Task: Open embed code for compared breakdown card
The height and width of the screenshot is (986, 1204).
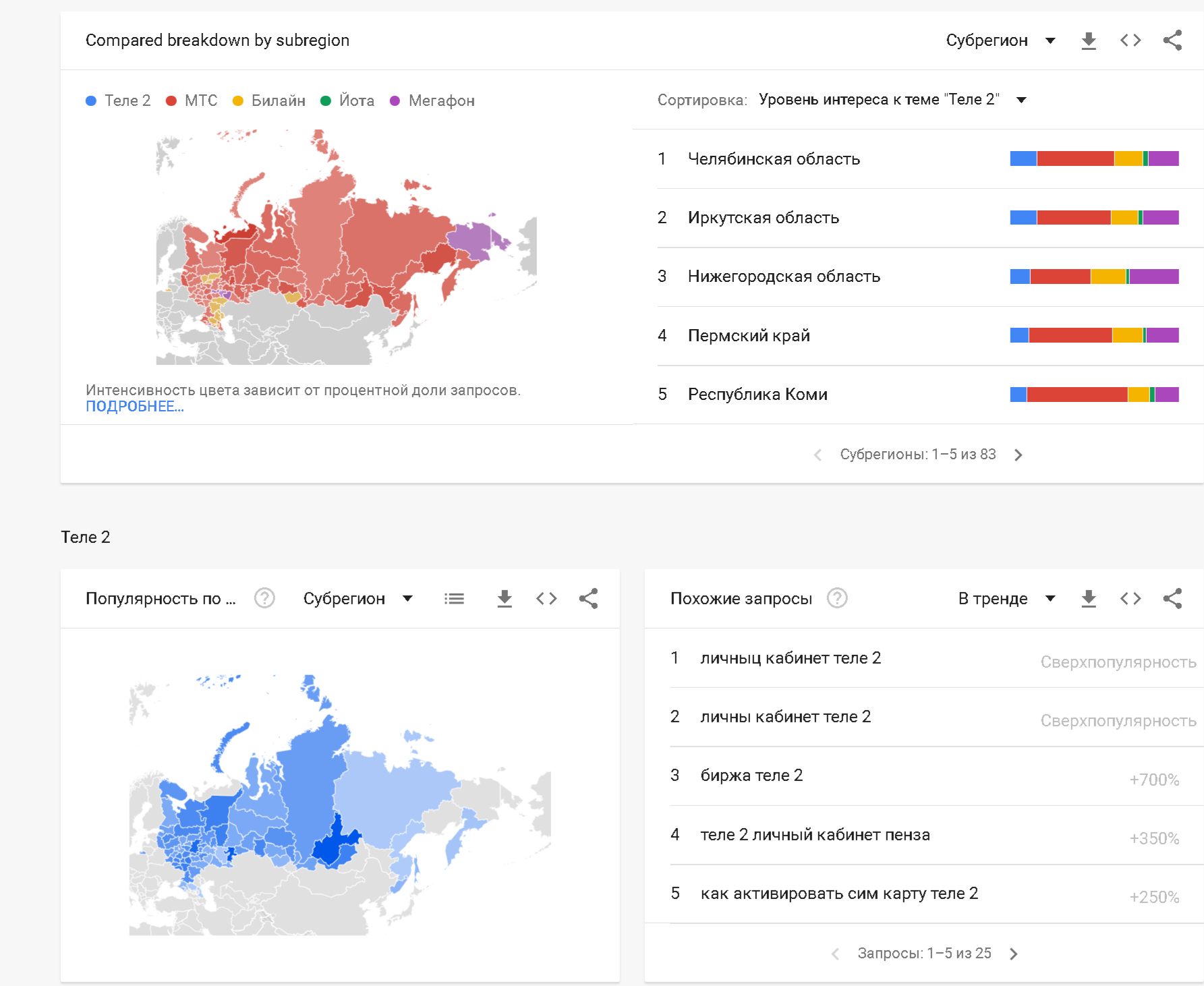Action: [1130, 40]
